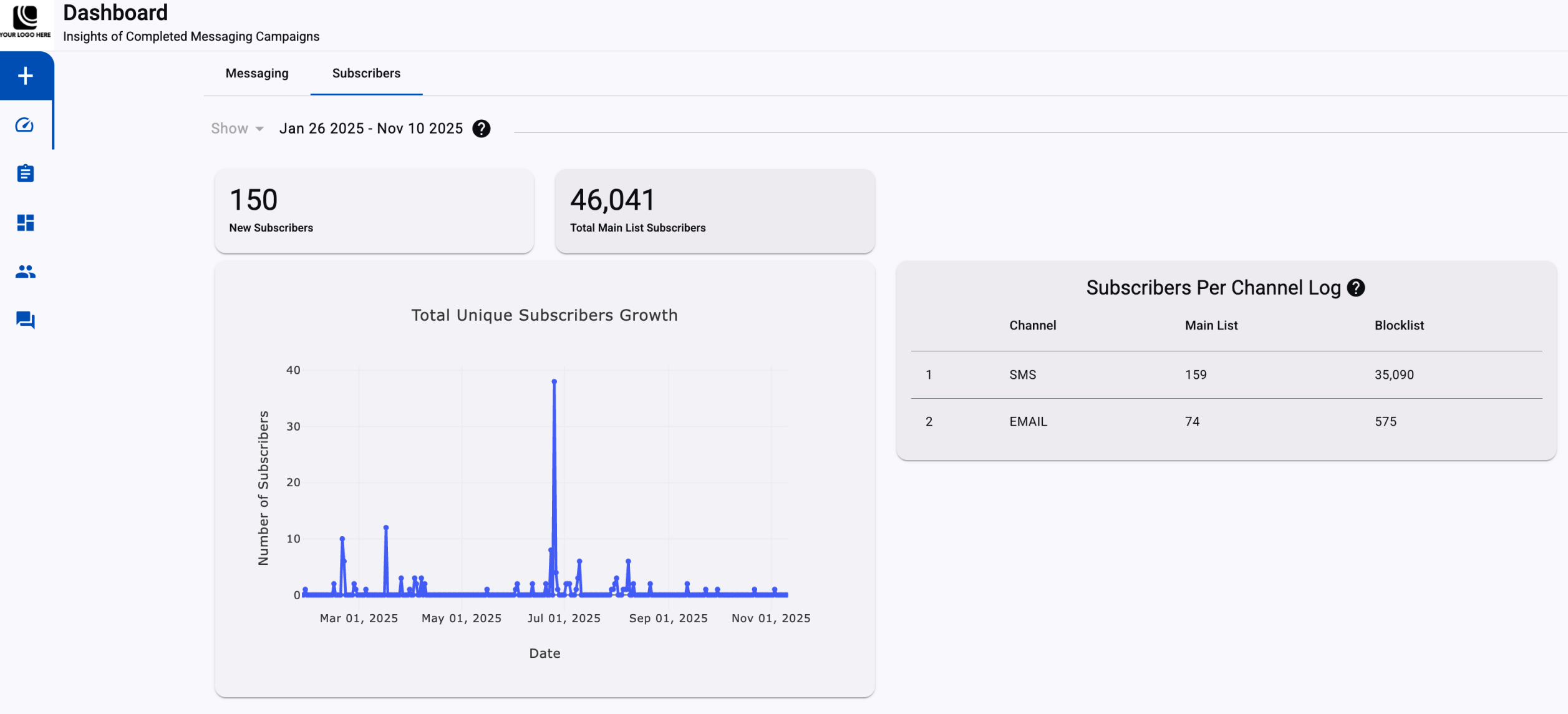
Task: Open the people subscribers sidebar icon
Action: (x=26, y=271)
